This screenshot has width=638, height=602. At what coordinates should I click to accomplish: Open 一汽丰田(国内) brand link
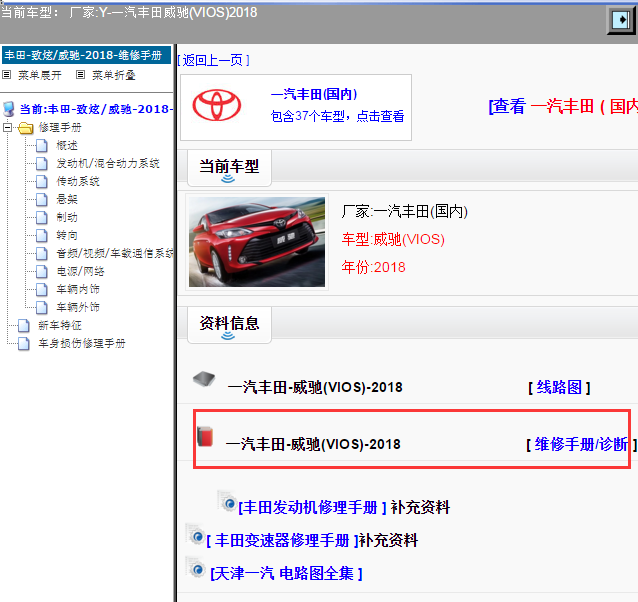(x=314, y=94)
